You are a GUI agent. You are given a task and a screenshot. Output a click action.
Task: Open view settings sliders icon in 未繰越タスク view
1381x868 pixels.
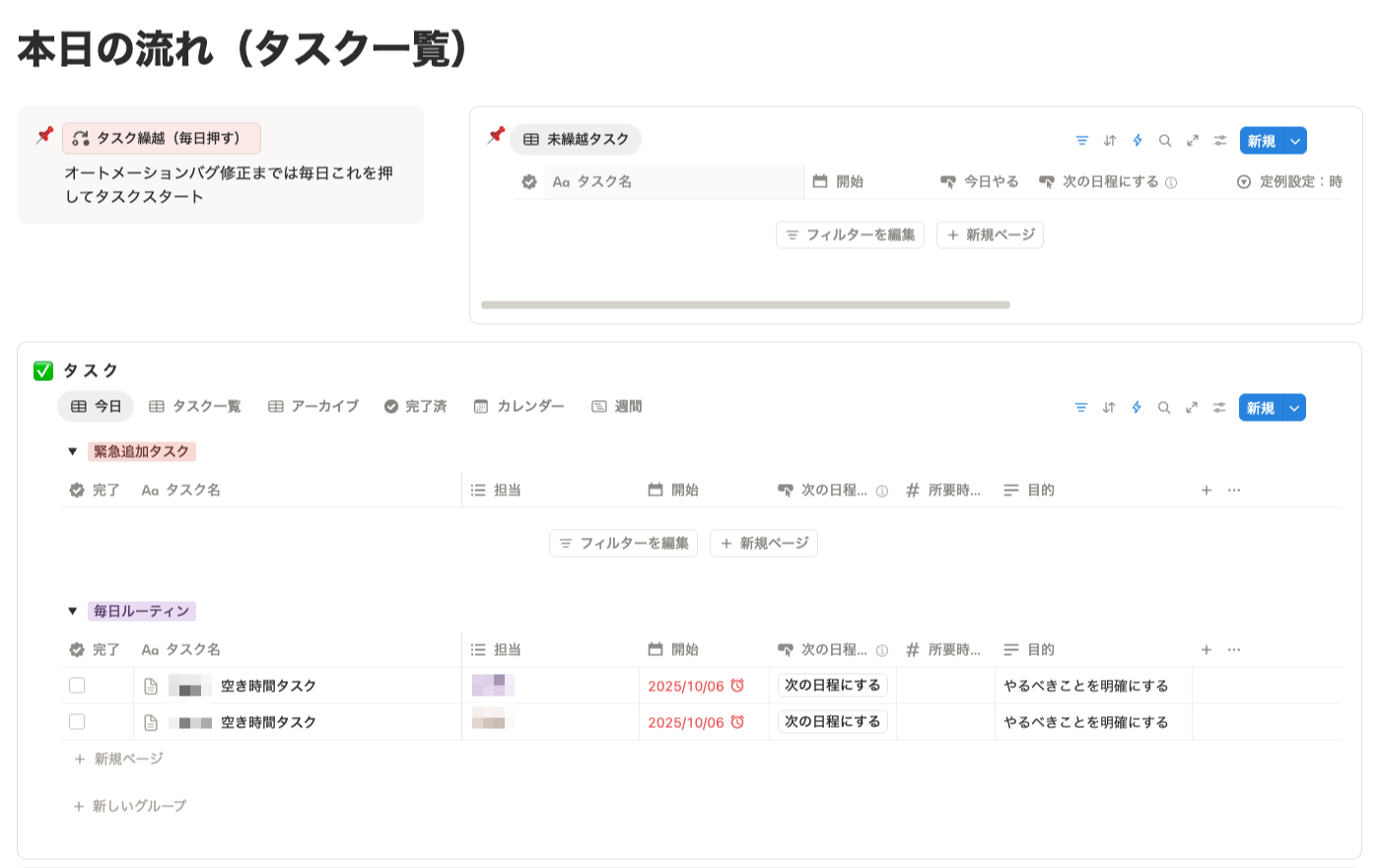click(x=1220, y=141)
